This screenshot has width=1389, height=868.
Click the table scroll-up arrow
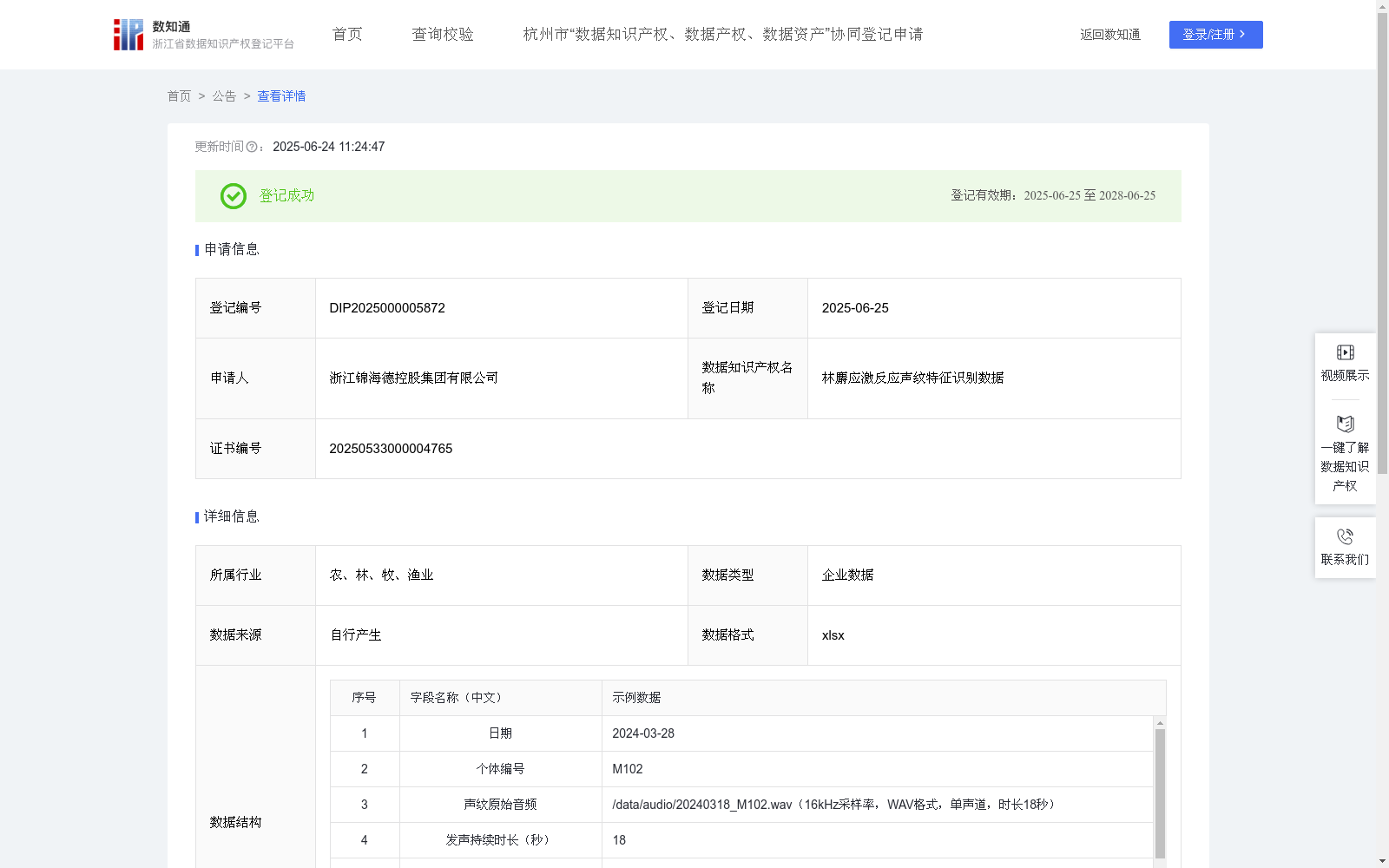click(x=1160, y=723)
